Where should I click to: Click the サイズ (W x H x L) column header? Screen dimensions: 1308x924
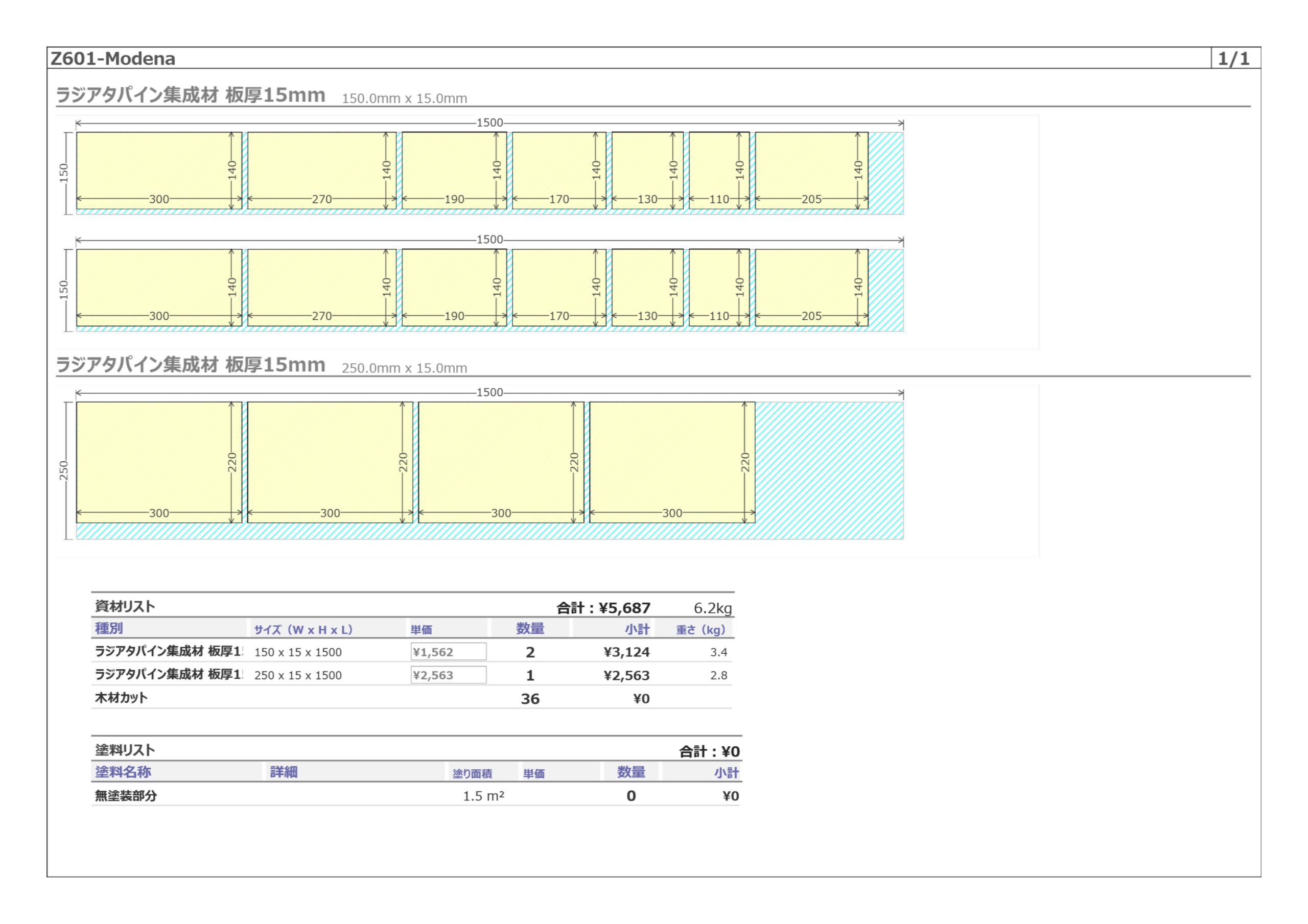303,629
